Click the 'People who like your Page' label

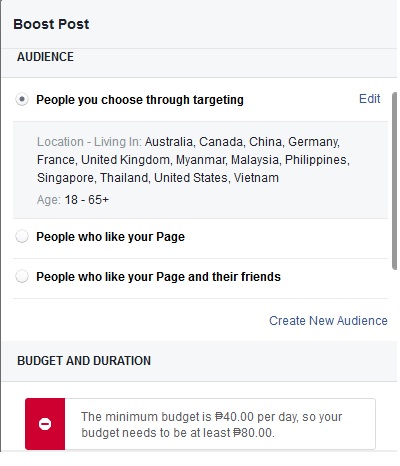[x=110, y=237]
